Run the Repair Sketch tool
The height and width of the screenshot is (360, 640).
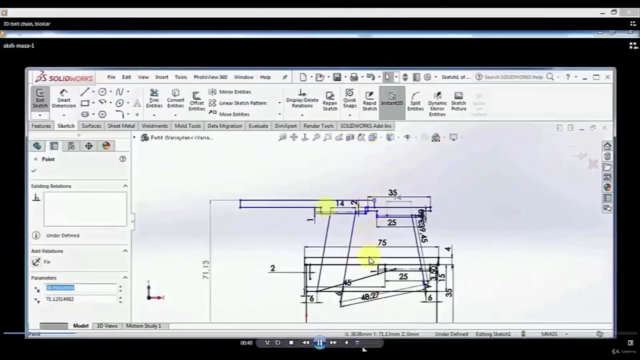pyautogui.click(x=330, y=100)
